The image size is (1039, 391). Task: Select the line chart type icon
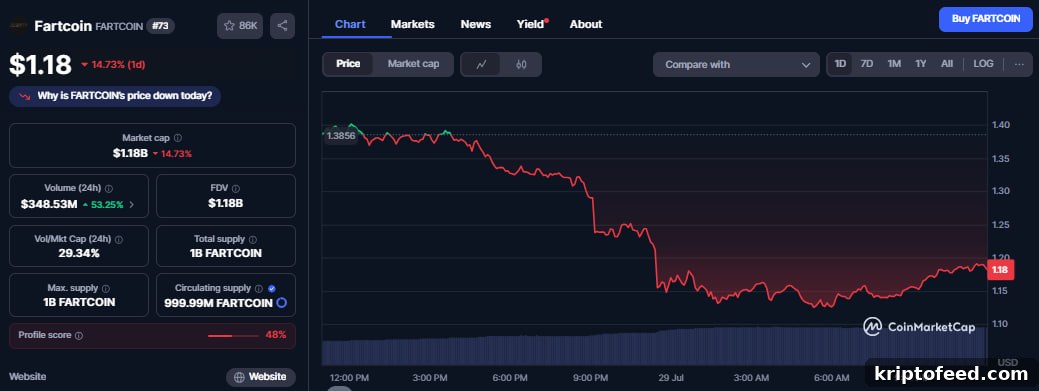point(482,64)
